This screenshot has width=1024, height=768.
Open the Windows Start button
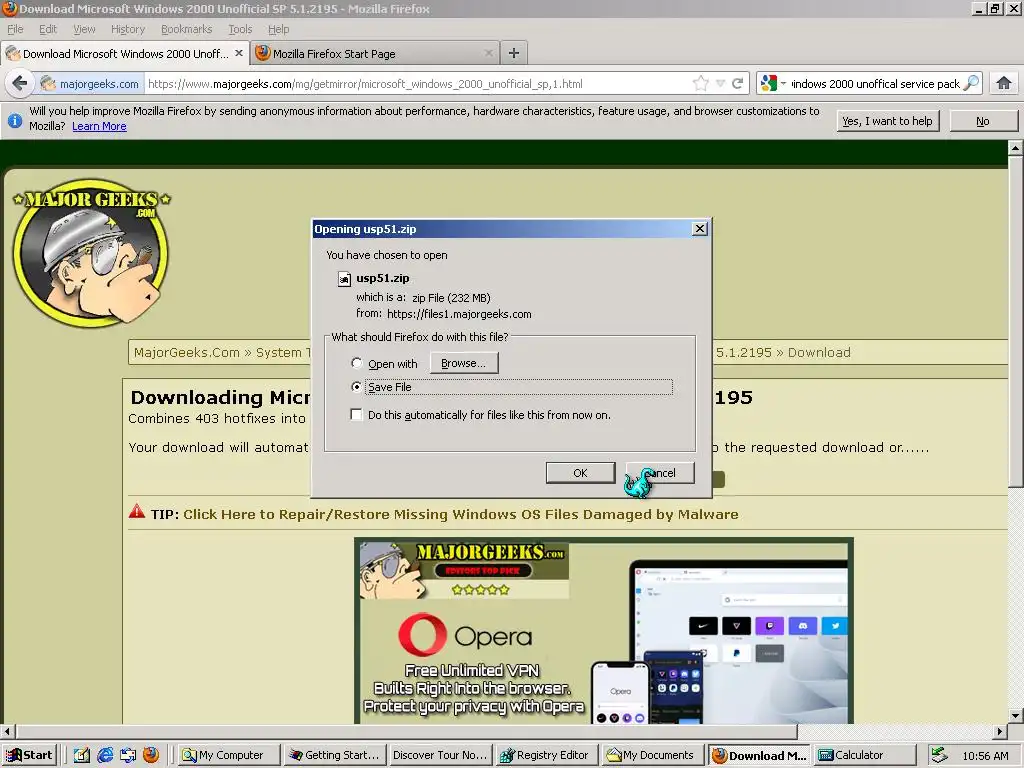(29, 755)
